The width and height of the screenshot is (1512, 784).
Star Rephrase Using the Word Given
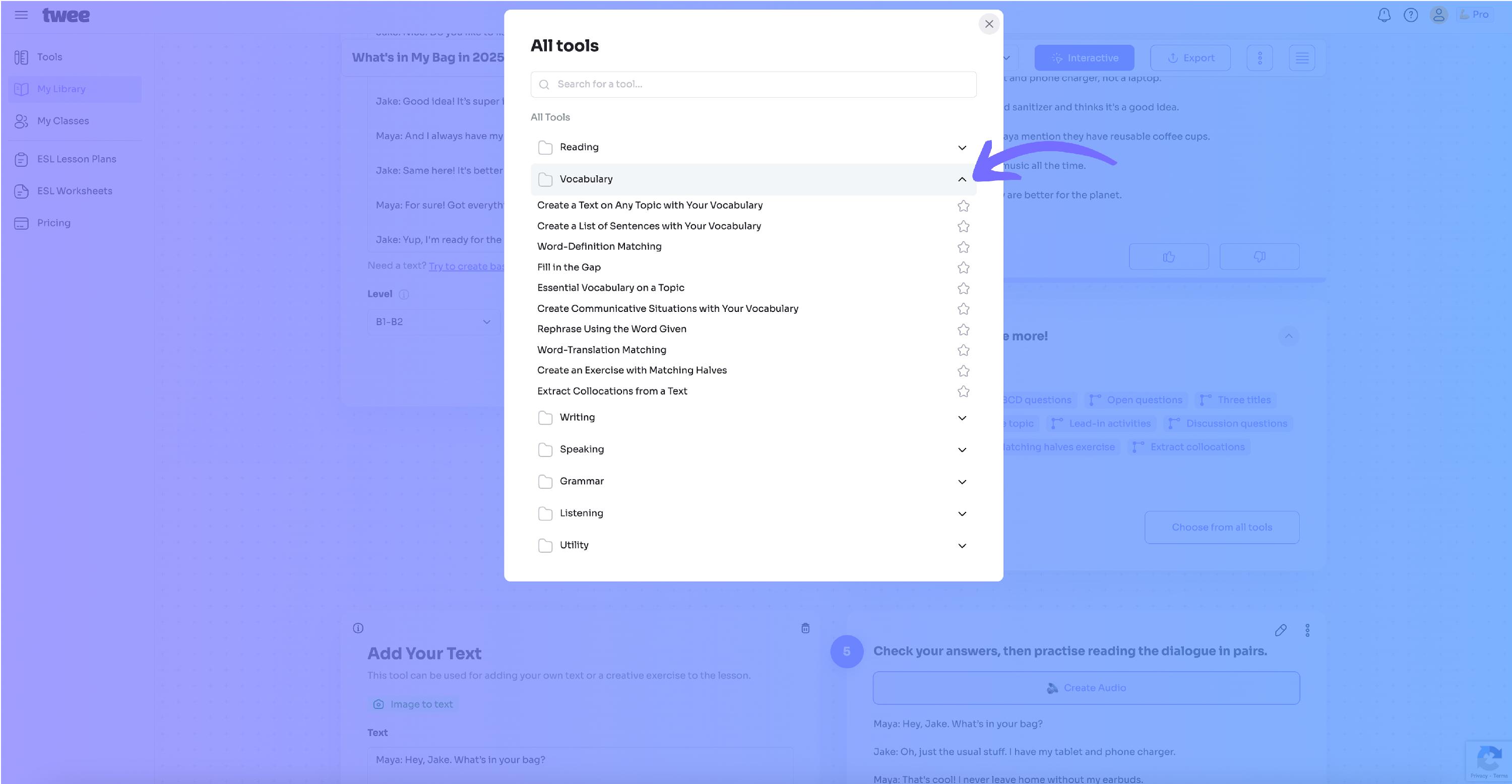[x=963, y=330]
